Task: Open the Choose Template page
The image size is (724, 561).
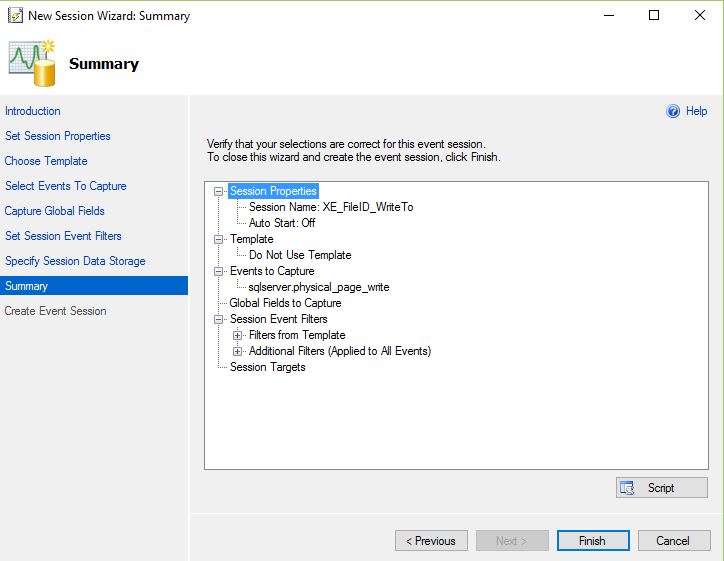Action: 46,161
